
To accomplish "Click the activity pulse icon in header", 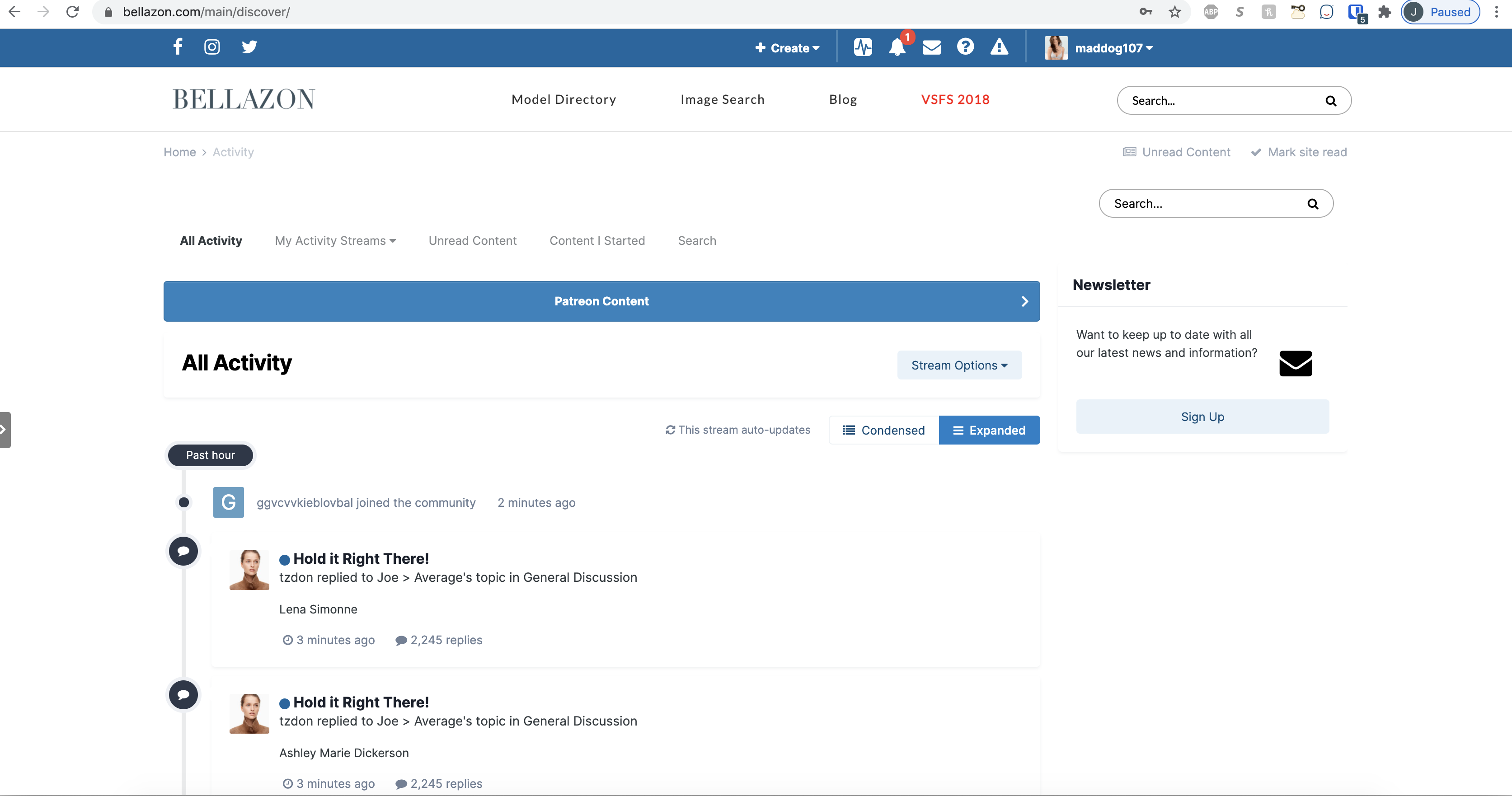I will coord(862,47).
